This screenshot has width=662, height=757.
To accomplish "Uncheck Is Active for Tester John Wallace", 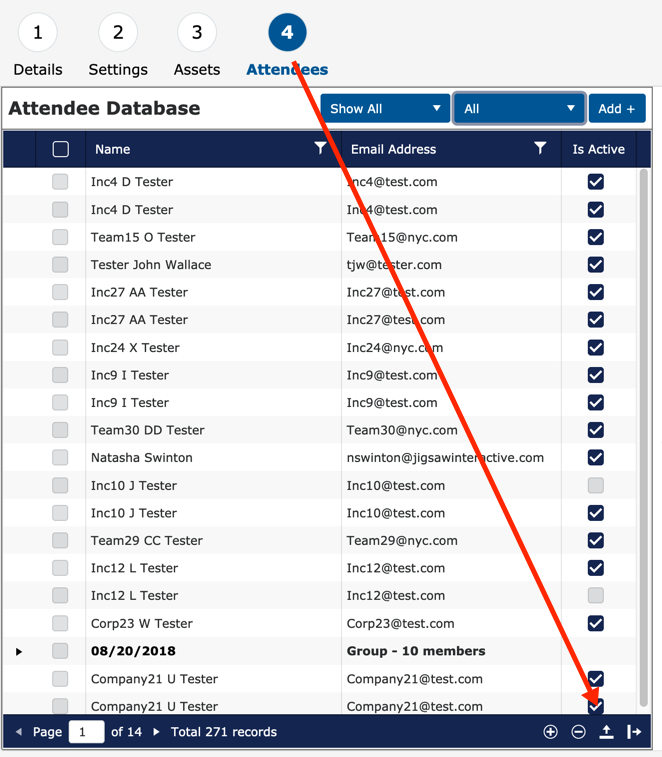I will (x=596, y=265).
